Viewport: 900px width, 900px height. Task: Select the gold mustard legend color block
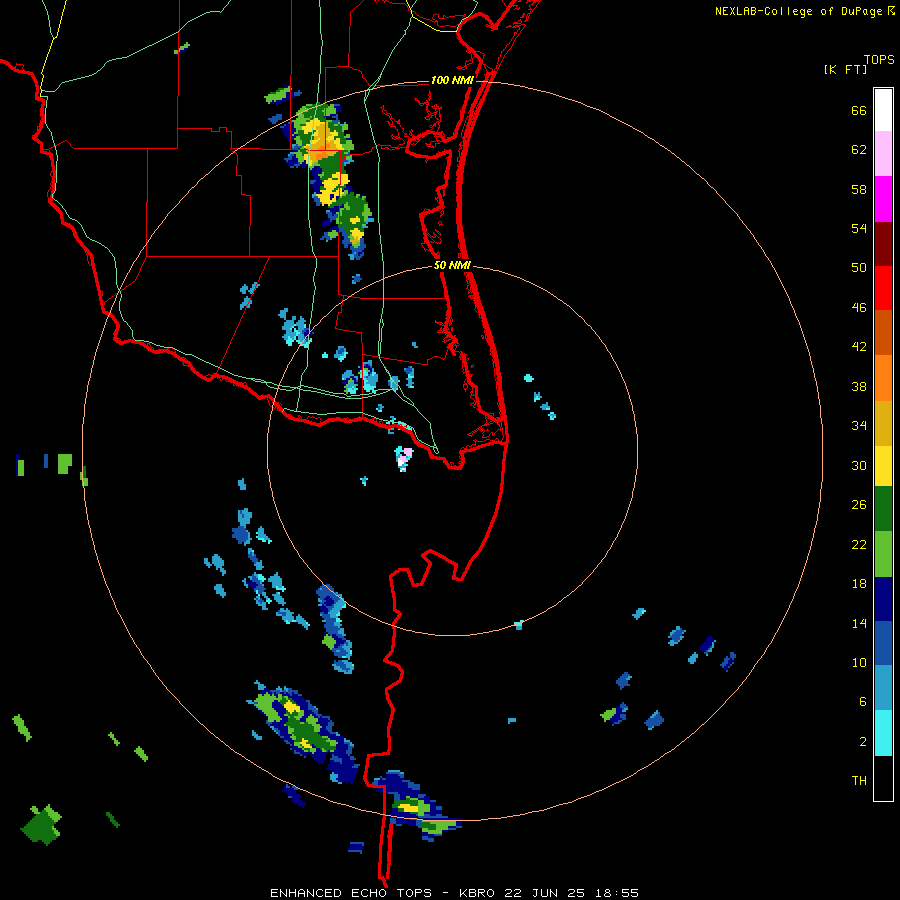[883, 422]
